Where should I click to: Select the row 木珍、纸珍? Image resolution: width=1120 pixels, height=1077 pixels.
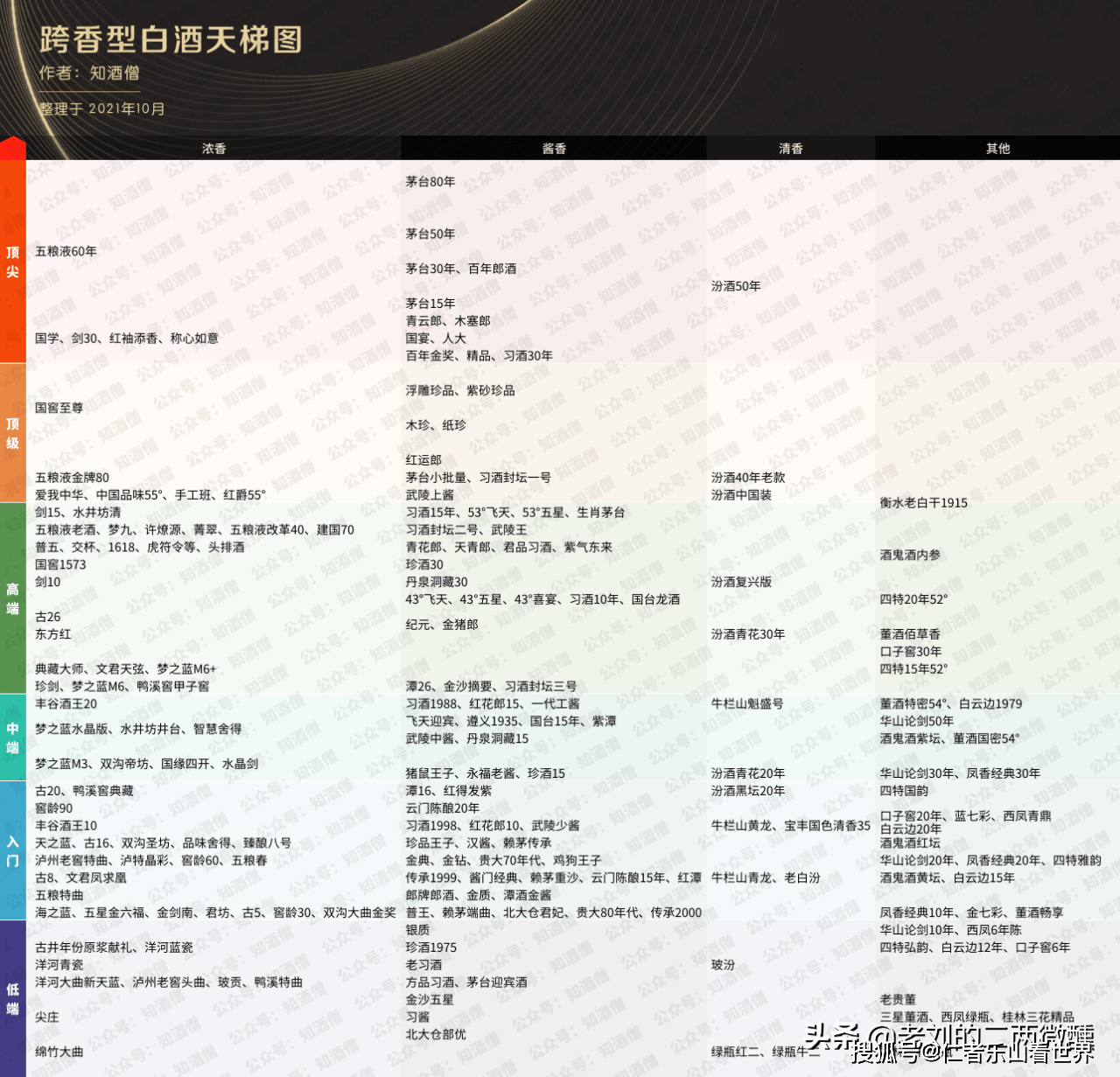[436, 425]
